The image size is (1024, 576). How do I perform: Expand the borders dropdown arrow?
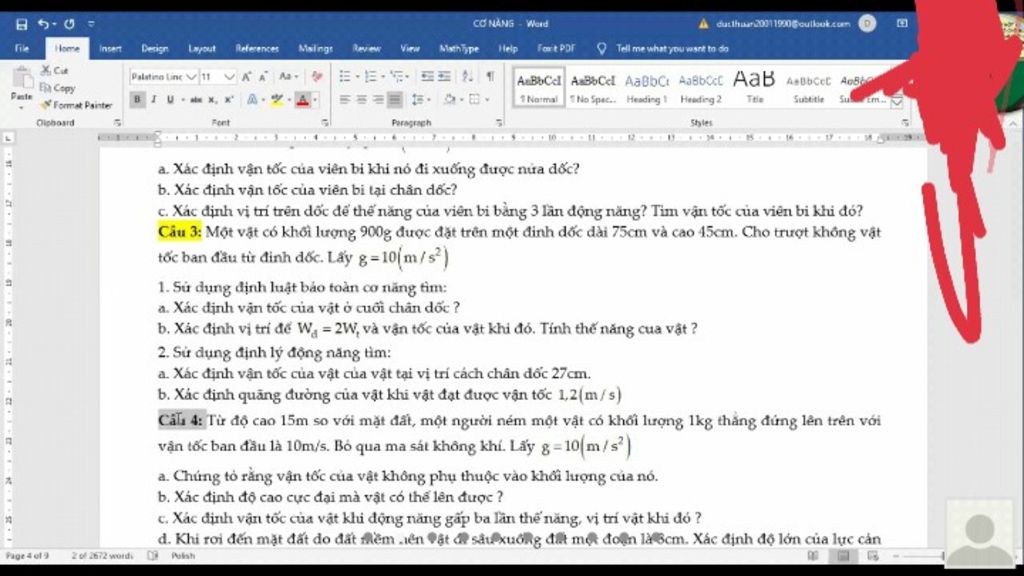click(487, 100)
